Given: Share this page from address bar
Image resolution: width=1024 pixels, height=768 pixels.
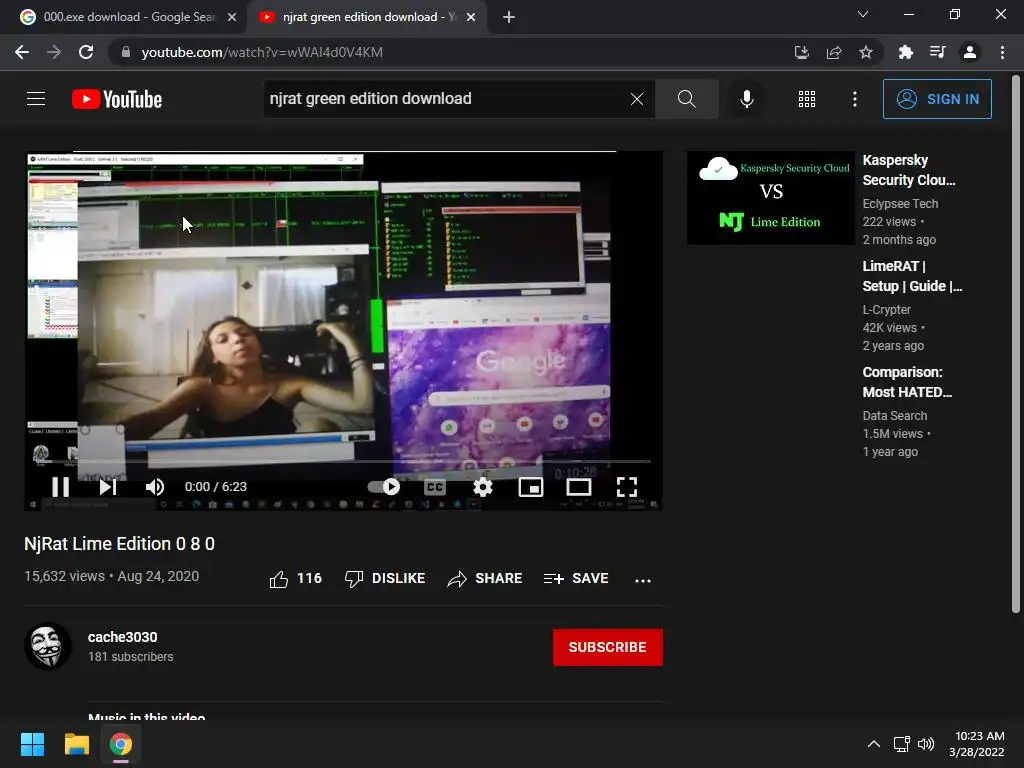Looking at the screenshot, I should [x=834, y=52].
